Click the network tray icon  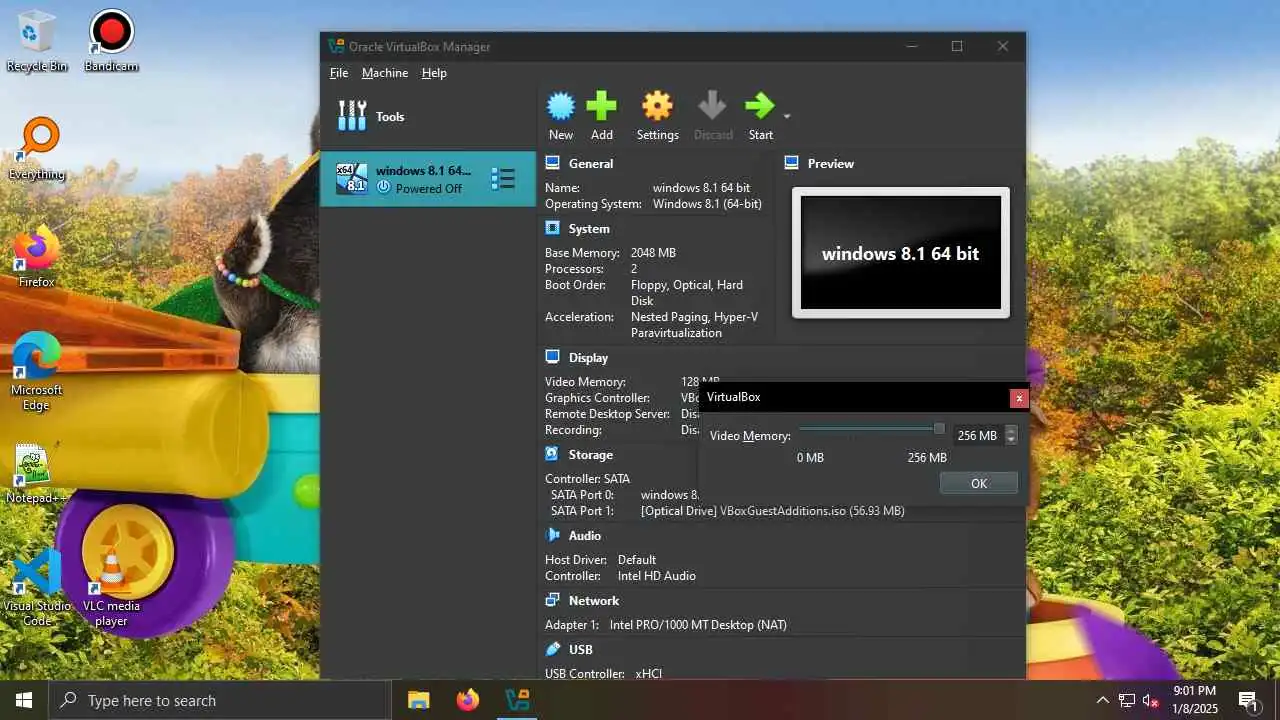point(1127,700)
